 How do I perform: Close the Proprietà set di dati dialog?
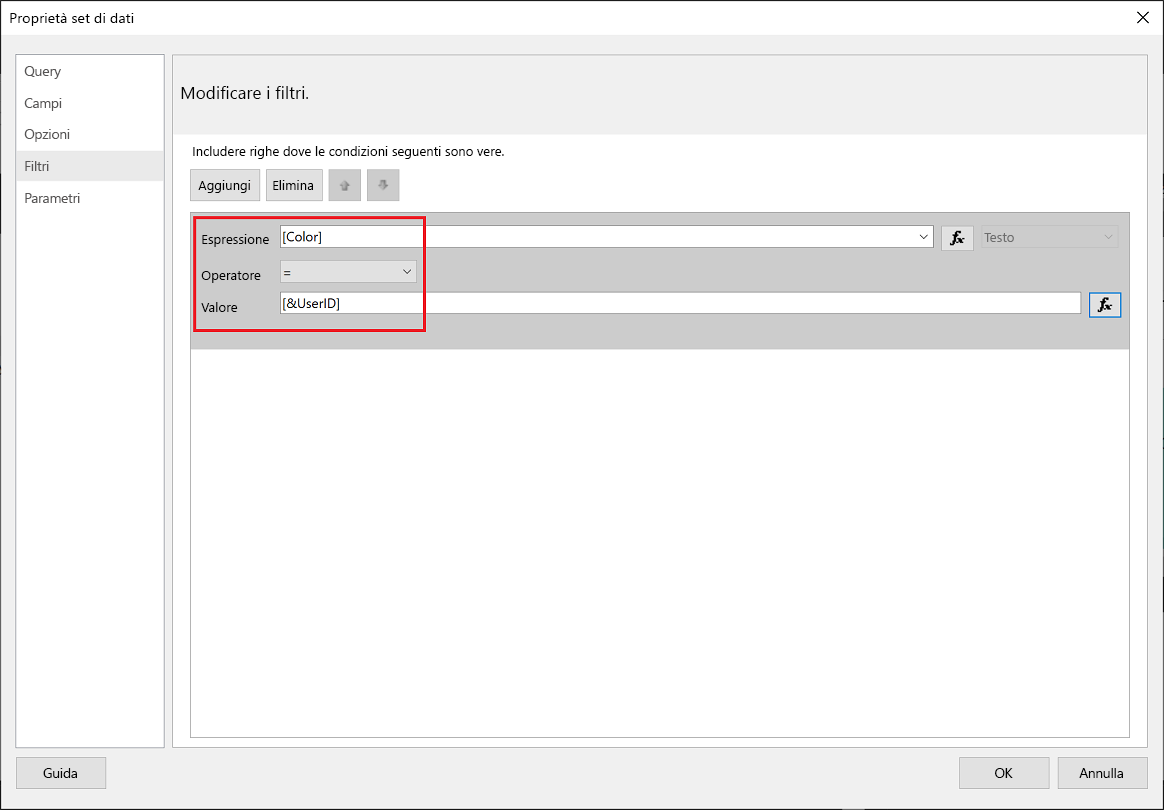tap(1142, 17)
